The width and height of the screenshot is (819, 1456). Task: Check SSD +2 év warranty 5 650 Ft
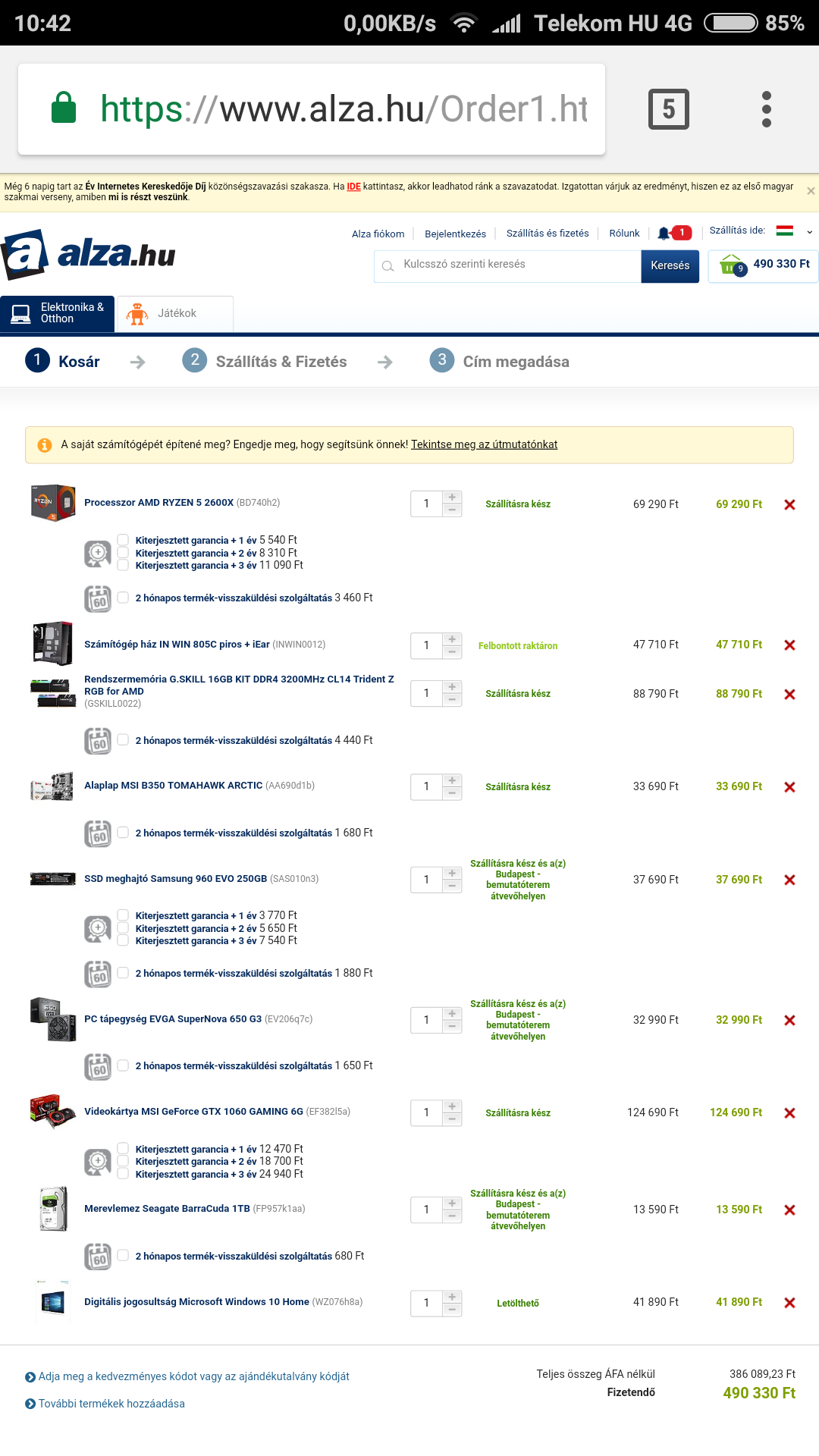123,927
